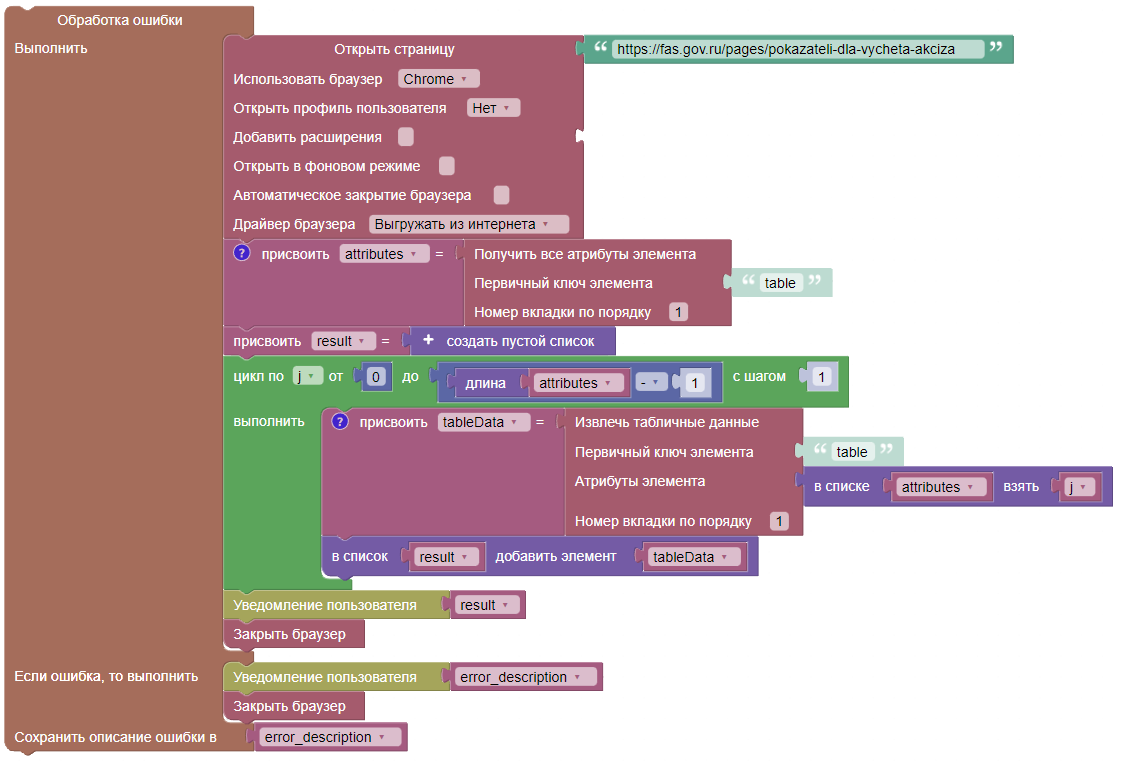Click the help icon on the attributes assignment block
The image size is (1121, 761).
pos(242,252)
